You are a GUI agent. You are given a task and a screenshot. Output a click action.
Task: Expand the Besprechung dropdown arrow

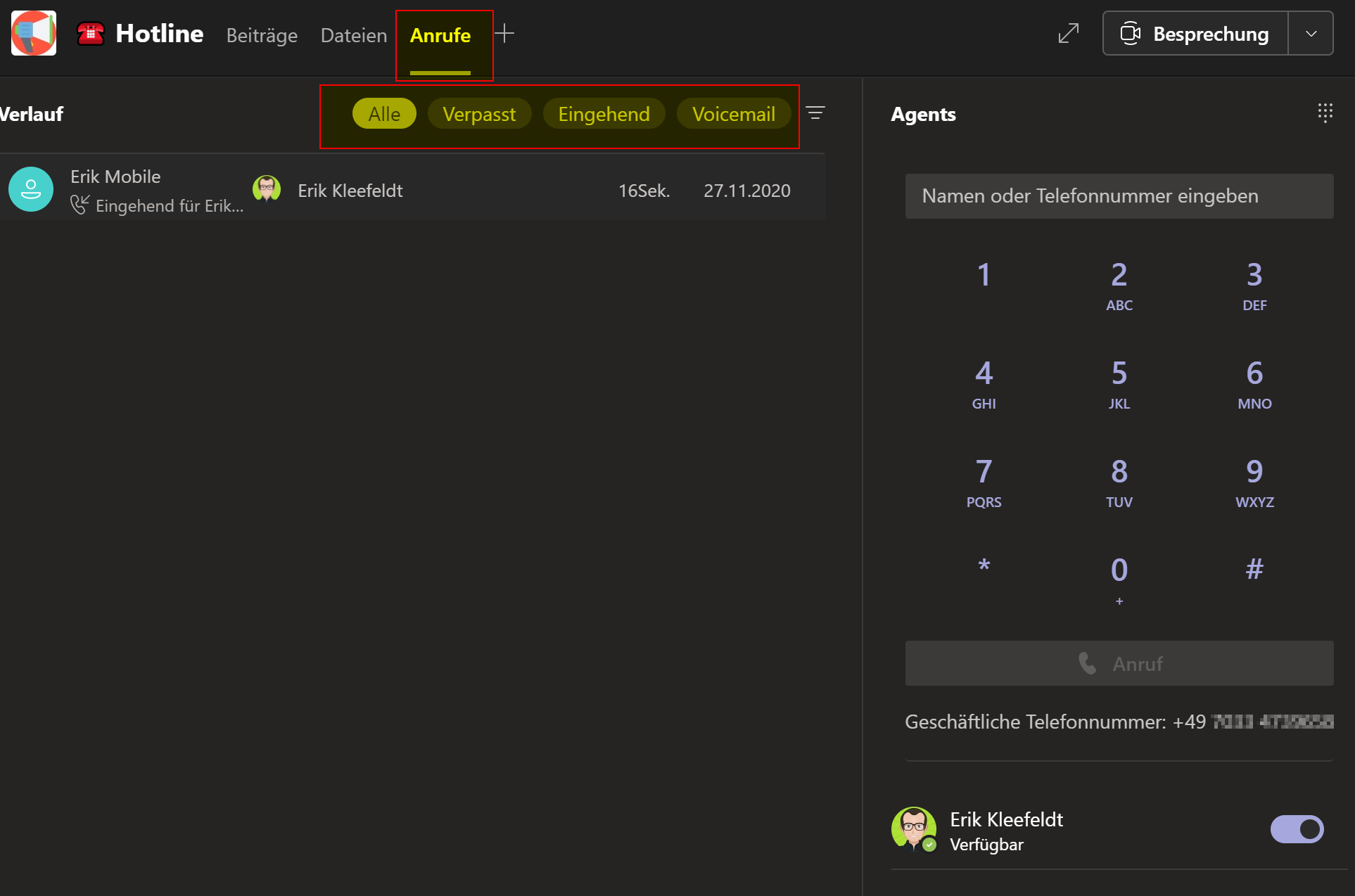[1311, 33]
